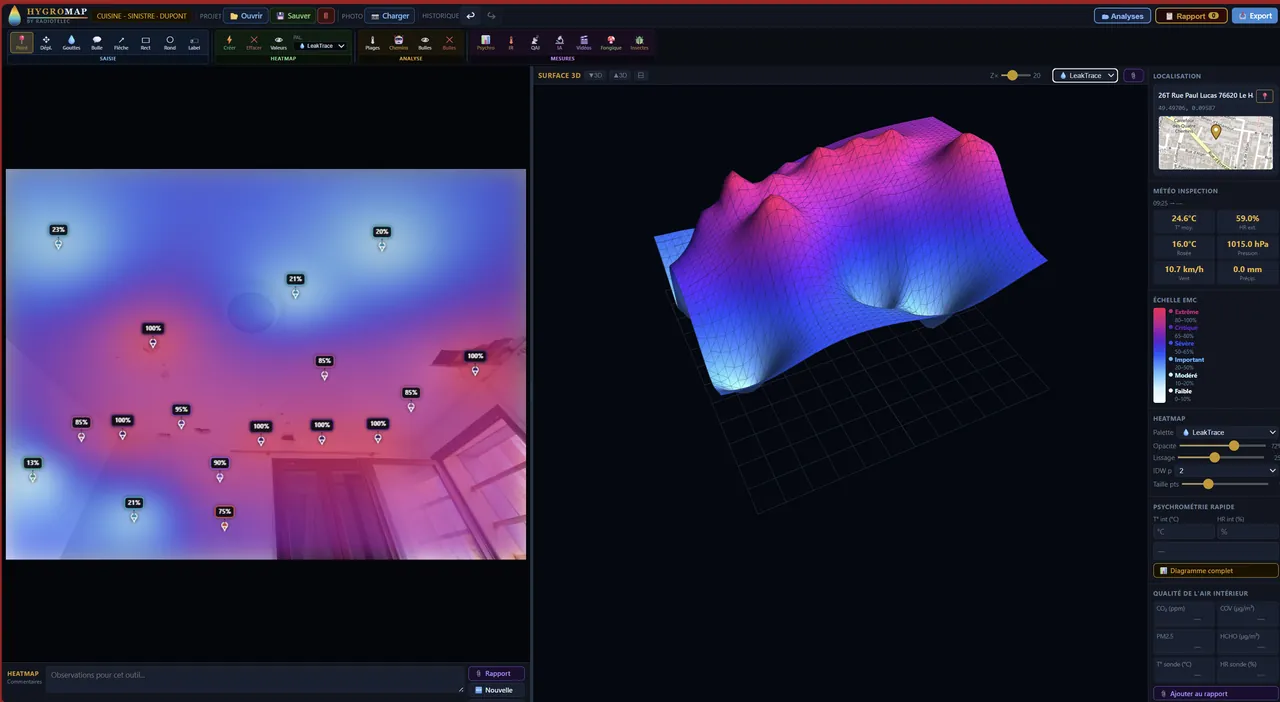1280x702 pixels.
Task: Open Diagramme complet button
Action: coord(1215,571)
